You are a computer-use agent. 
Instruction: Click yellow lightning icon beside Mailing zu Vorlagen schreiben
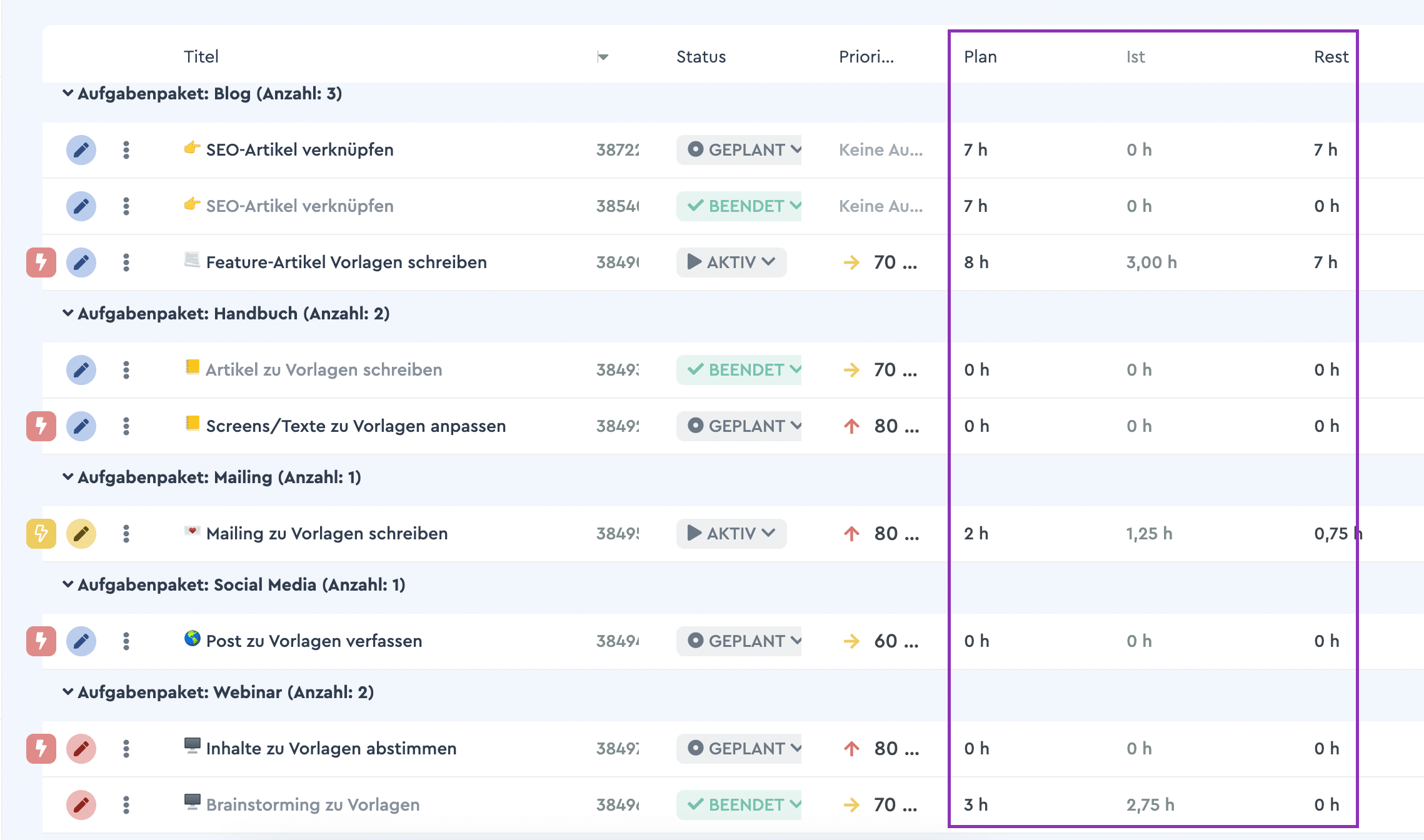click(41, 534)
